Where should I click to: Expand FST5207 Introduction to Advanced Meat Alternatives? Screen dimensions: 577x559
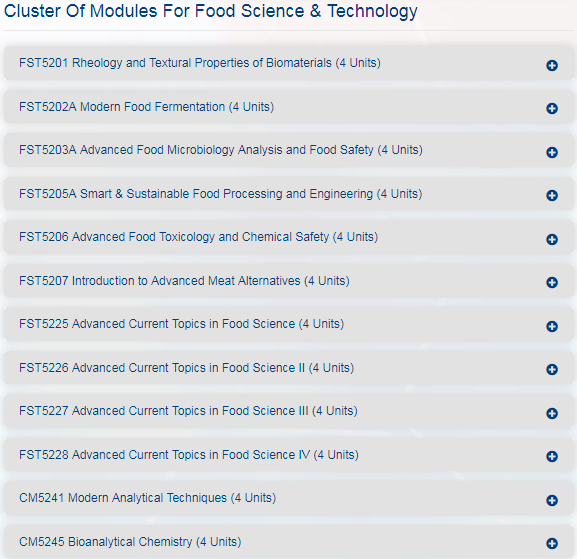[x=288, y=281]
